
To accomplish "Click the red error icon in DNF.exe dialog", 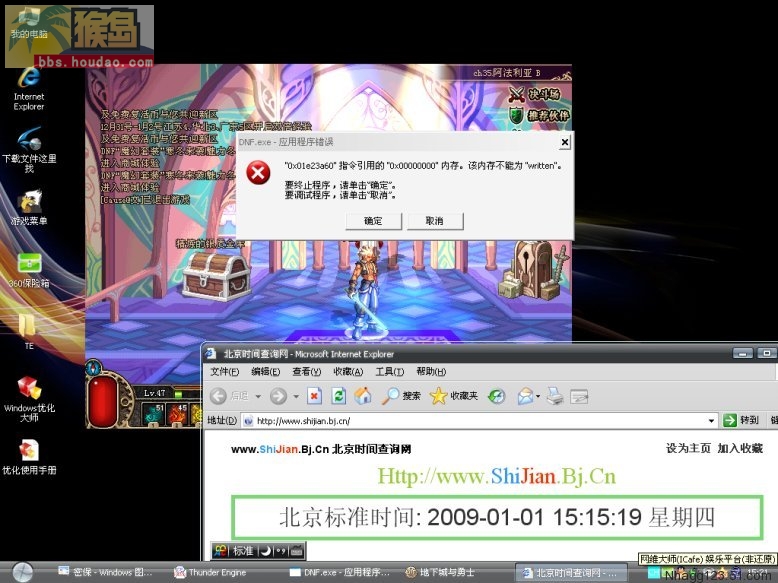I will [x=259, y=173].
